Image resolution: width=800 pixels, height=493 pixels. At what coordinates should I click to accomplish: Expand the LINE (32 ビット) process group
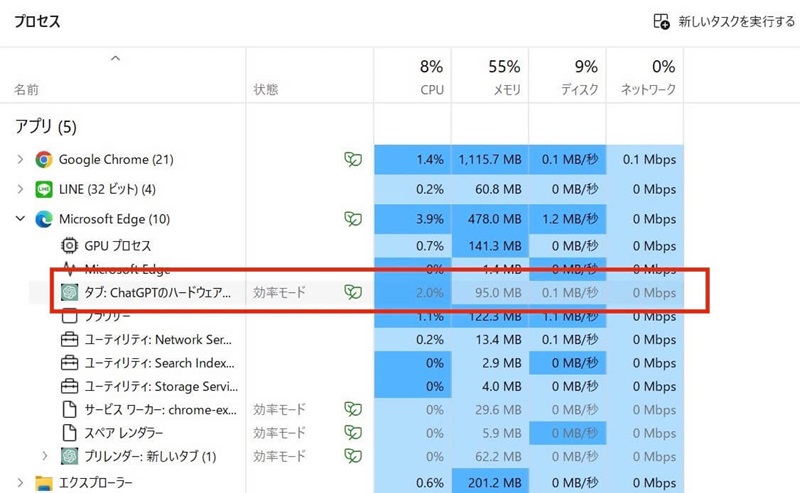pos(20,189)
